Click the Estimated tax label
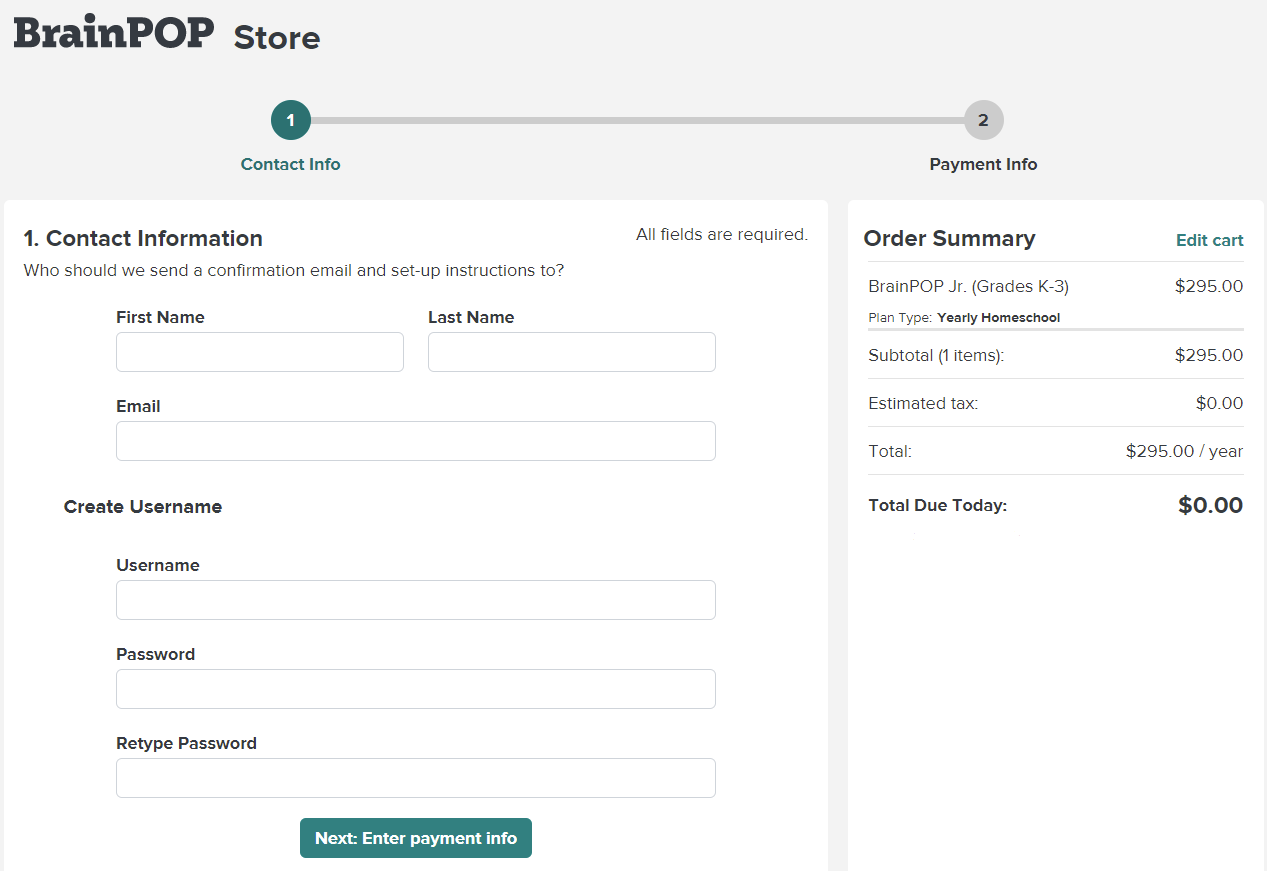Screen dimensions: 1267x871 tap(923, 404)
